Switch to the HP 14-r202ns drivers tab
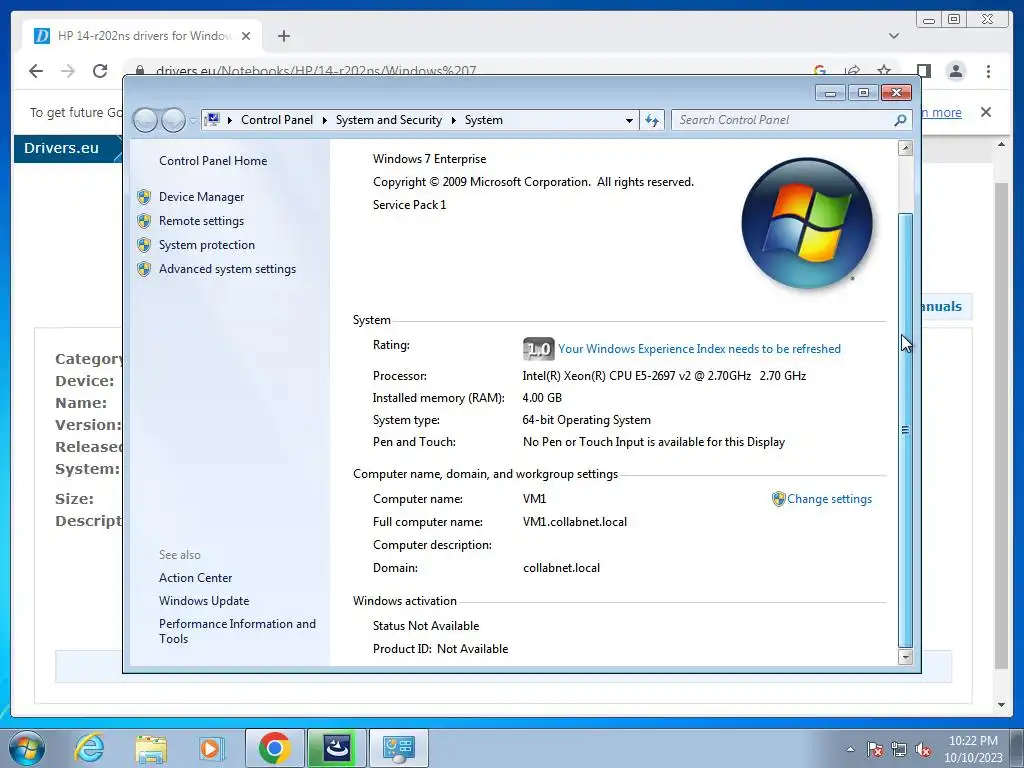Screen dimensions: 1024x768 144,36
